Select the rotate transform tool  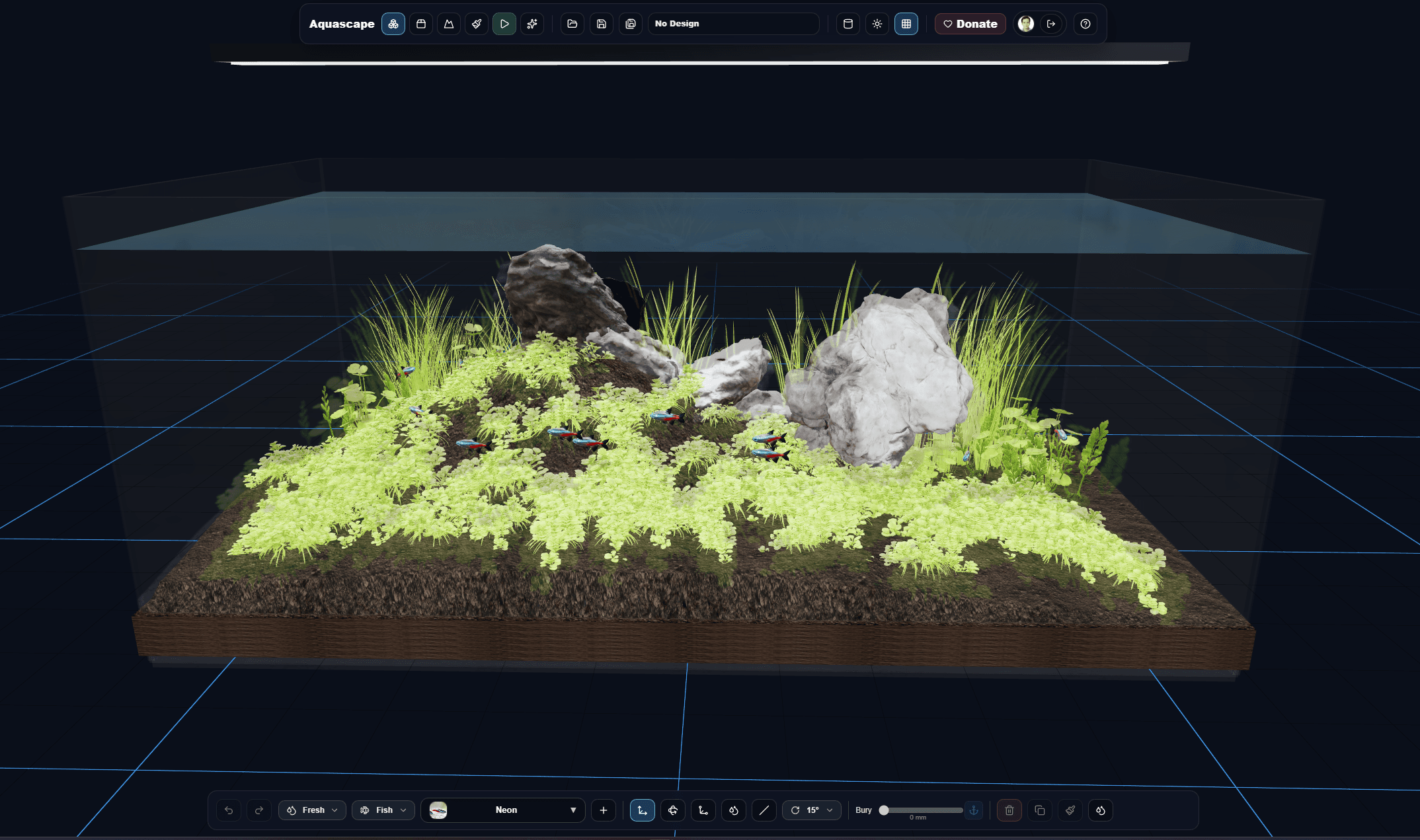672,810
